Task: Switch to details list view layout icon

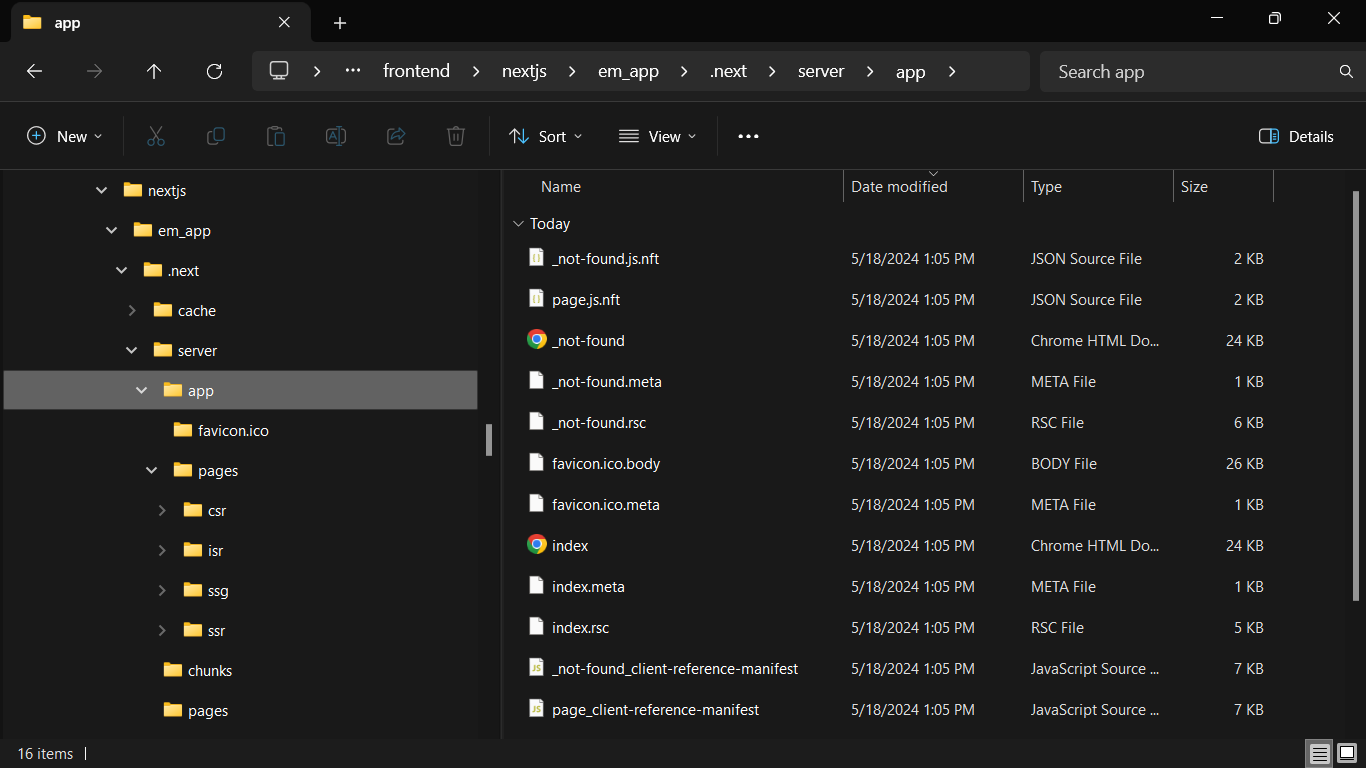Action: point(1320,753)
